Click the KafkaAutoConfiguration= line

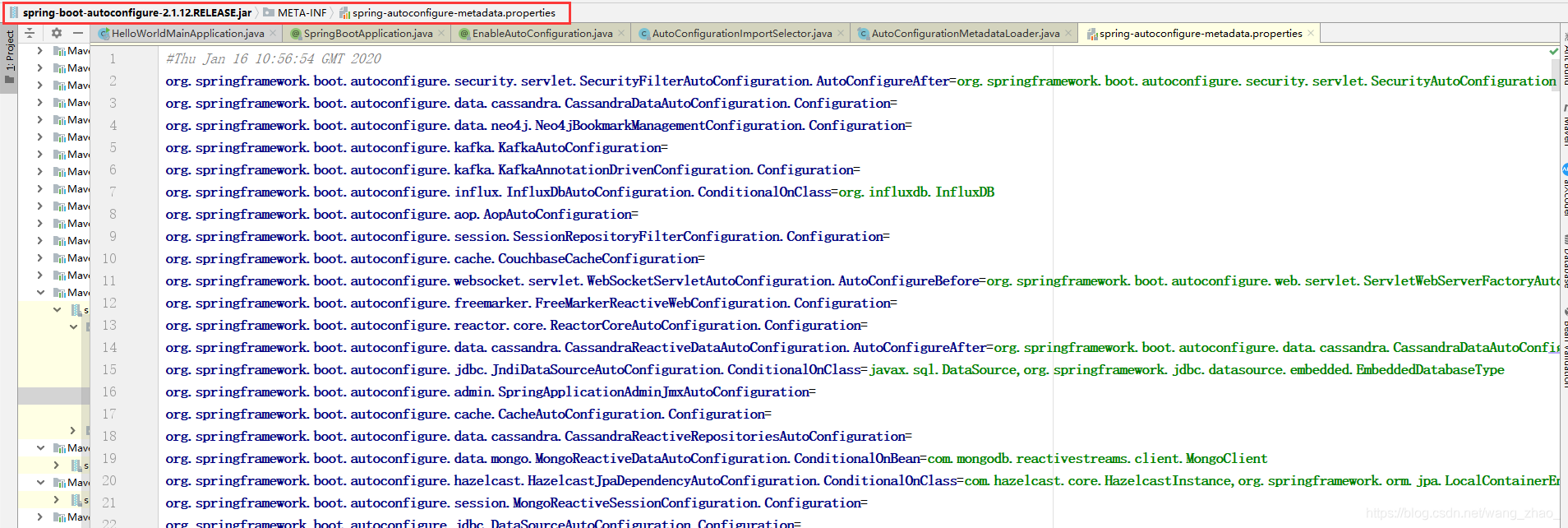[x=417, y=147]
